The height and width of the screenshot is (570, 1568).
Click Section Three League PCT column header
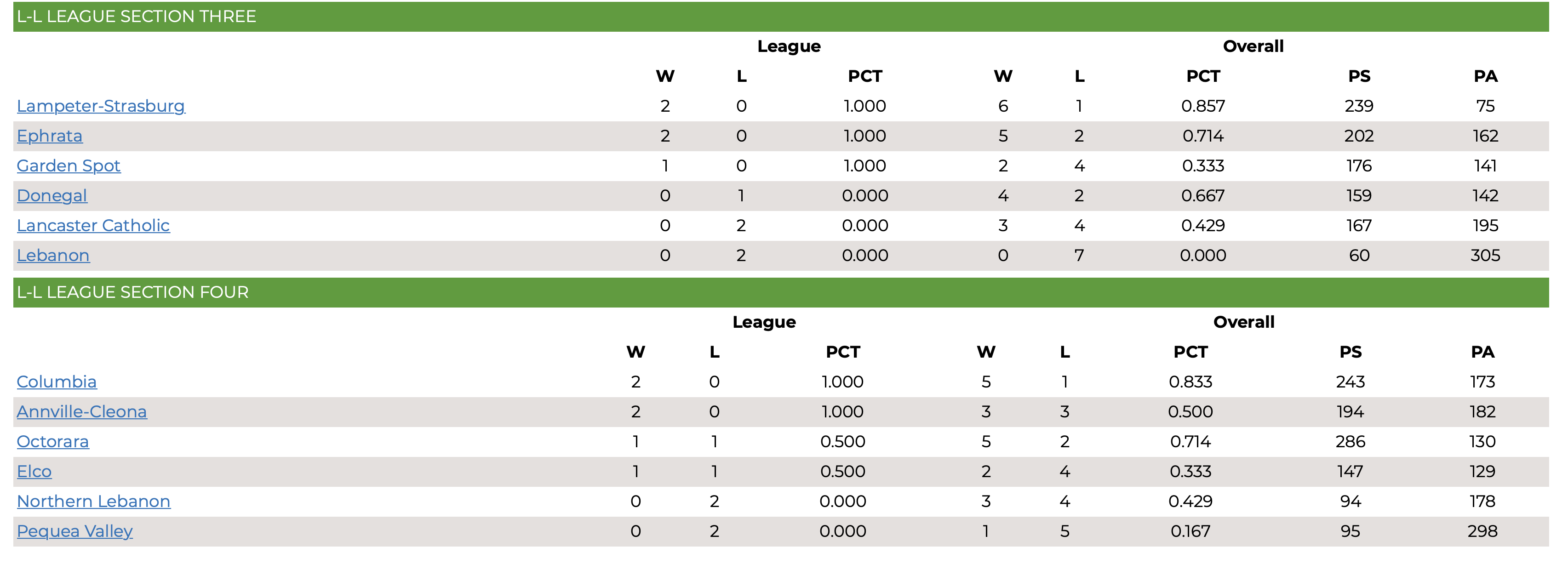coord(865,77)
